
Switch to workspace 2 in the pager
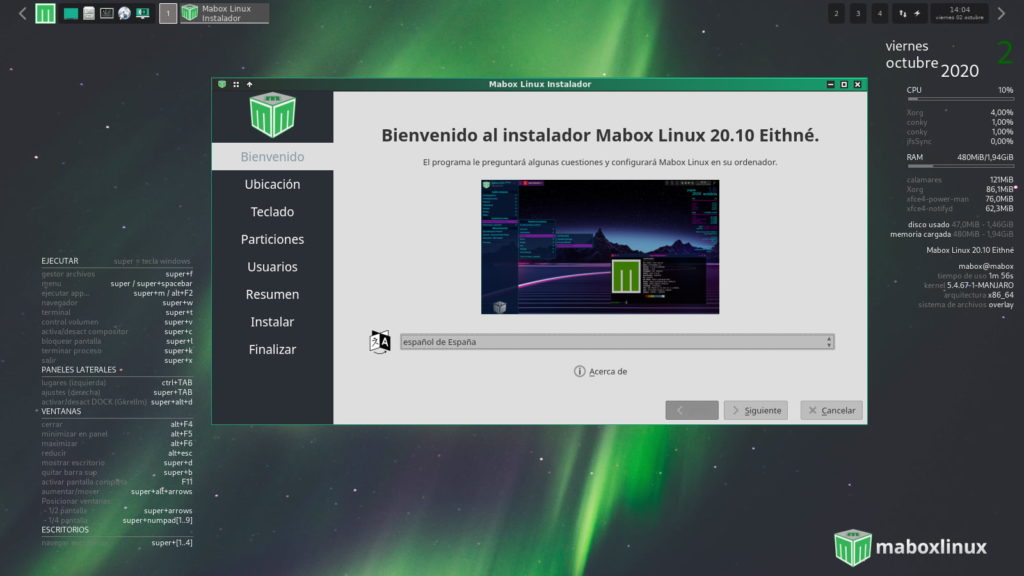click(836, 13)
